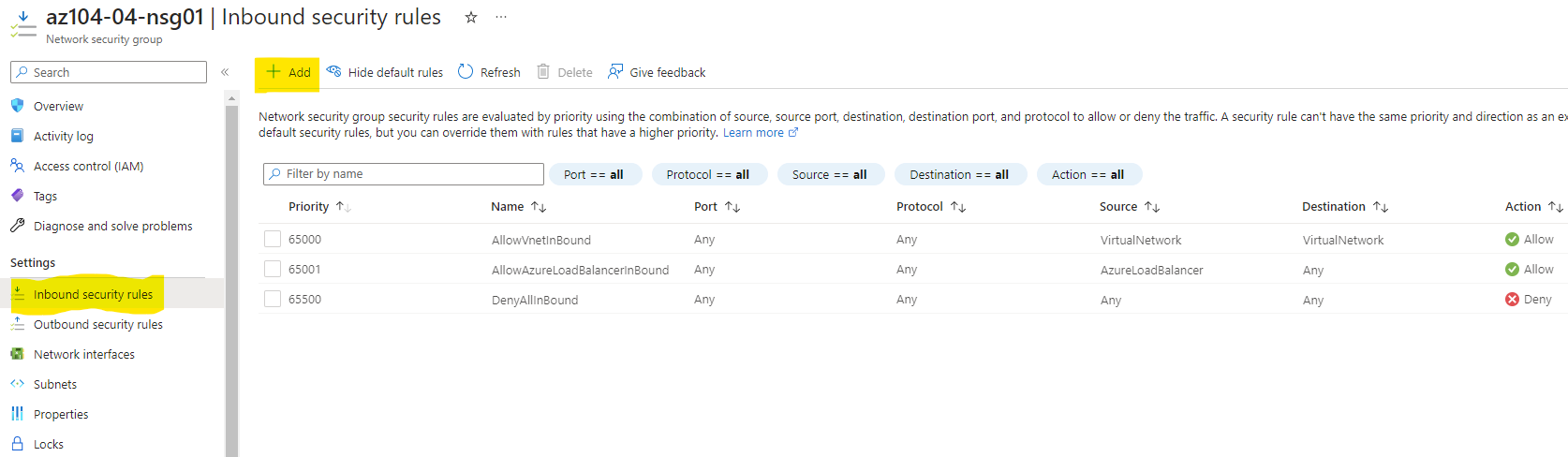Click the sidebar Search box

point(109,72)
